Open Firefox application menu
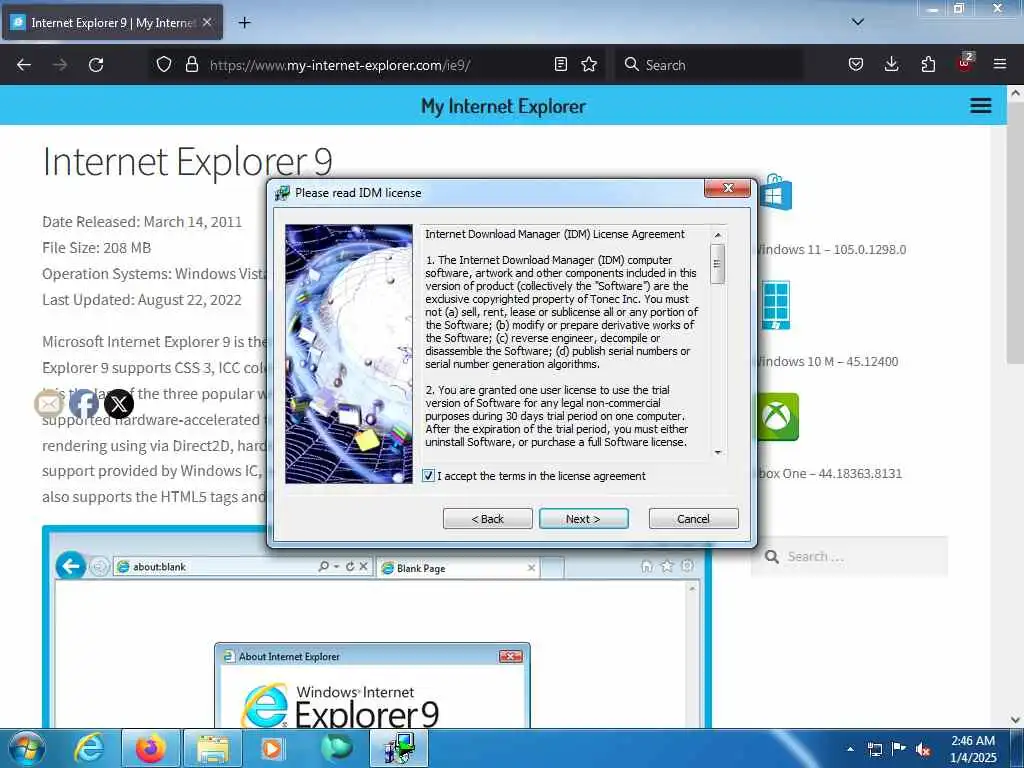 pyautogui.click(x=1000, y=64)
